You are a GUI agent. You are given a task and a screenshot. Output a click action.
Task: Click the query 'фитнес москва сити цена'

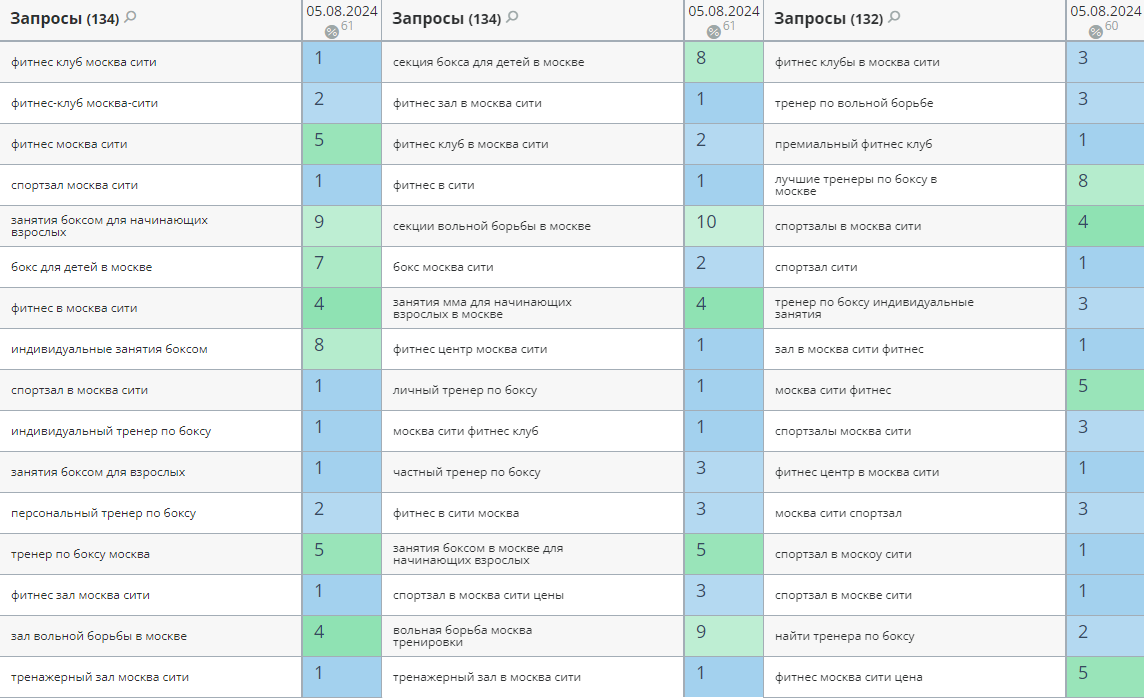[x=848, y=677]
